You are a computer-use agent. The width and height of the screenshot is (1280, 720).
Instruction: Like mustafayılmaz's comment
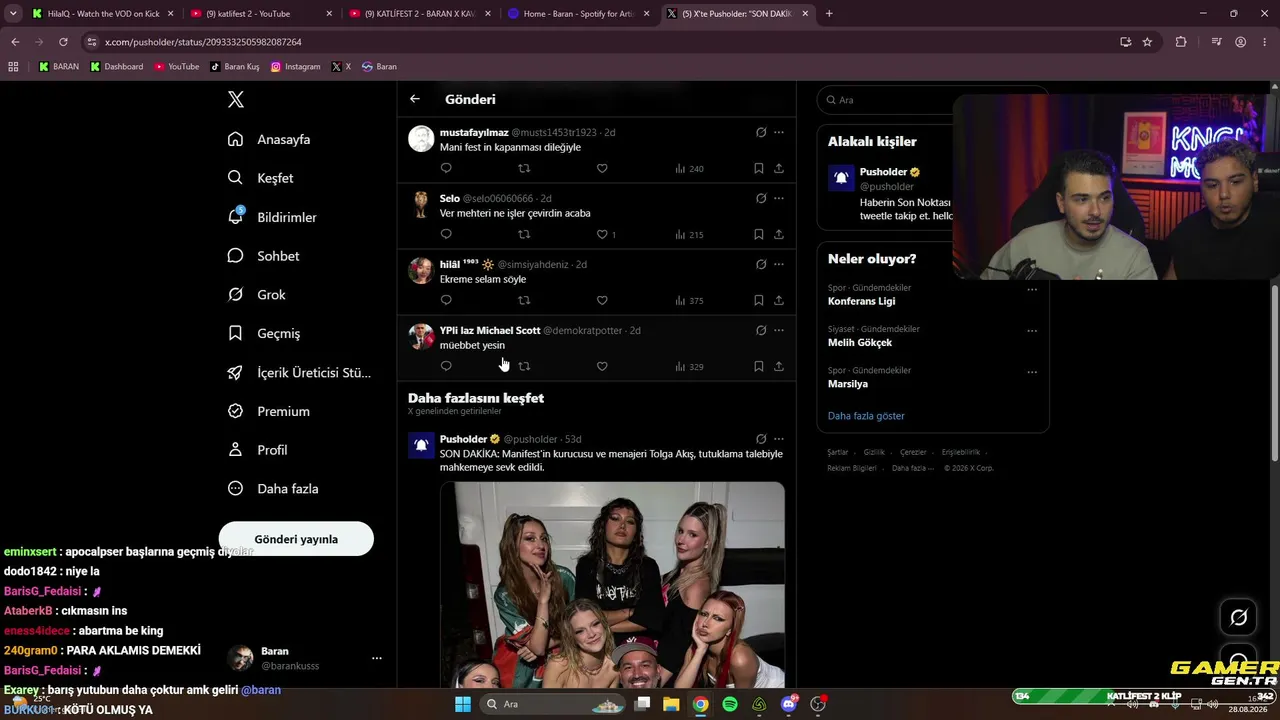[x=602, y=168]
